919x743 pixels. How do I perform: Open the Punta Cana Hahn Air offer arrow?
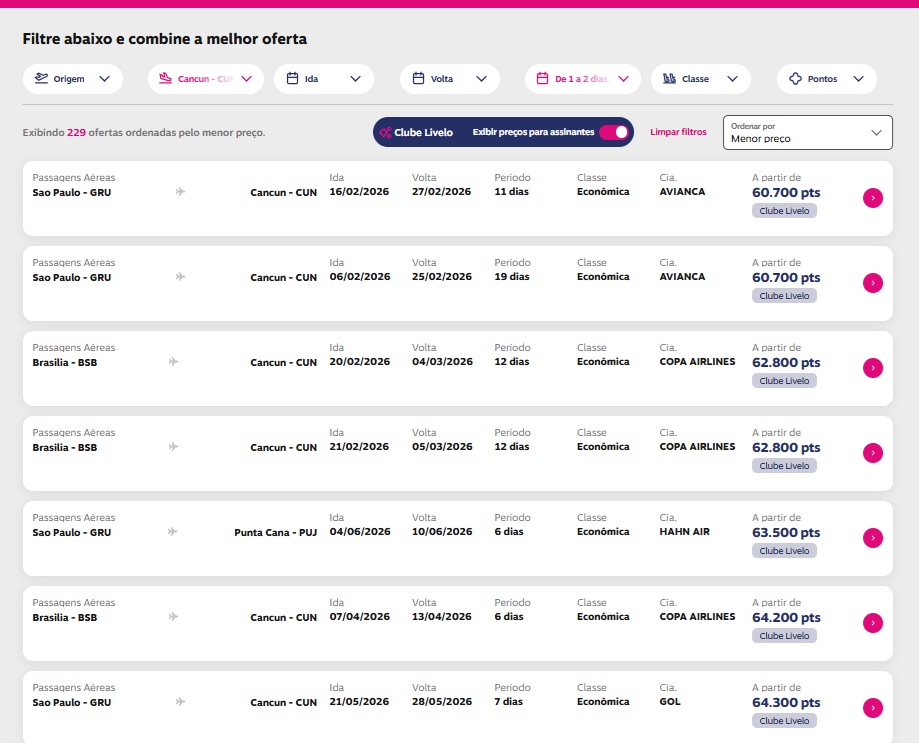(x=872, y=538)
